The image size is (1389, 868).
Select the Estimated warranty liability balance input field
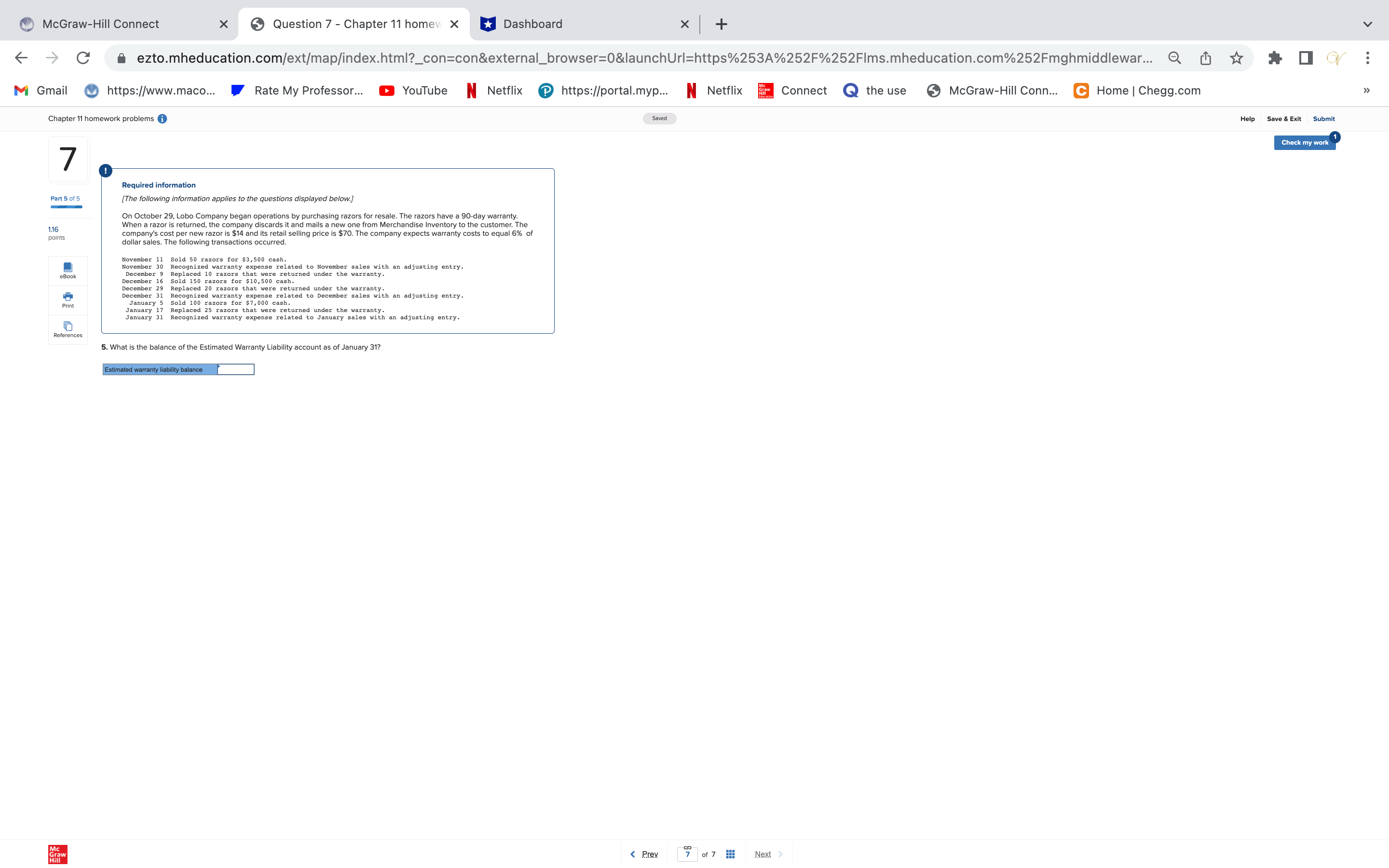(235, 369)
